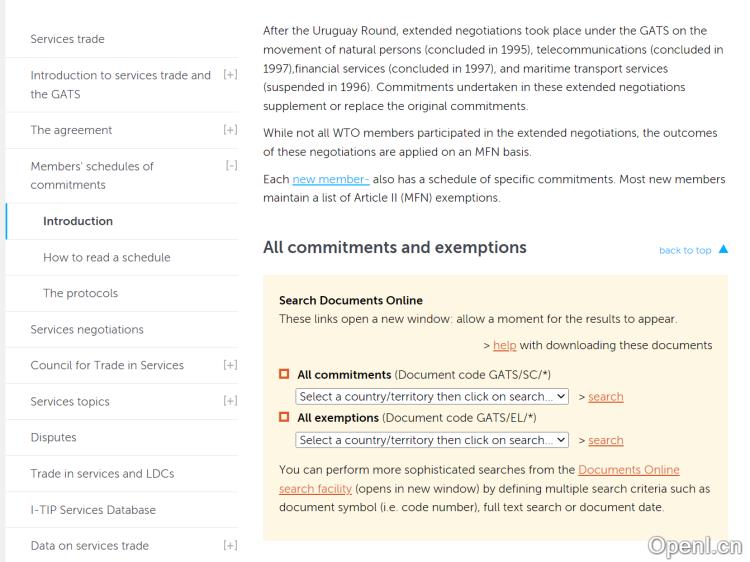Click the back to top arrow icon
This screenshot has width=750, height=562.
click(723, 250)
